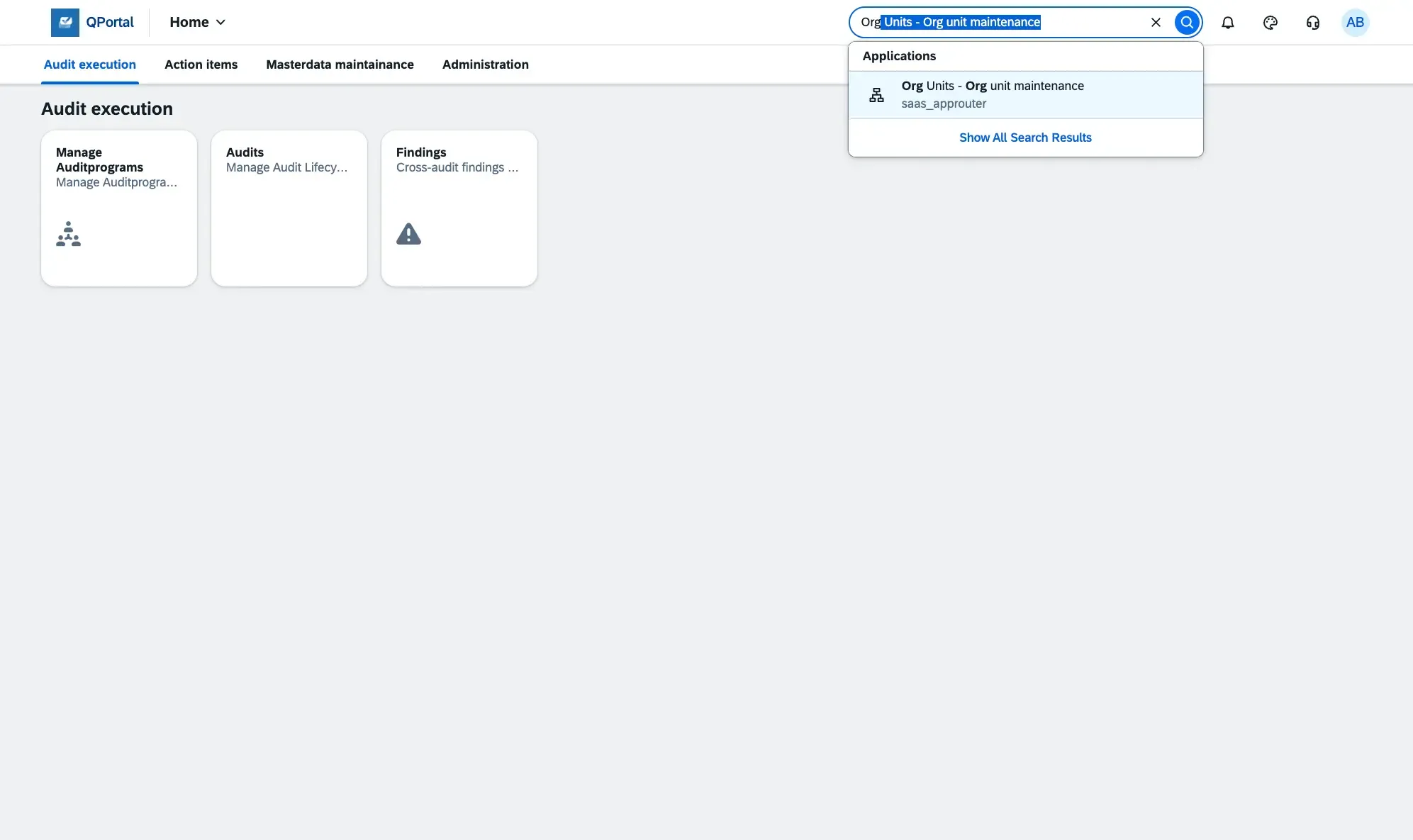Click the QPortal logo icon
This screenshot has width=1413, height=840.
65,22
